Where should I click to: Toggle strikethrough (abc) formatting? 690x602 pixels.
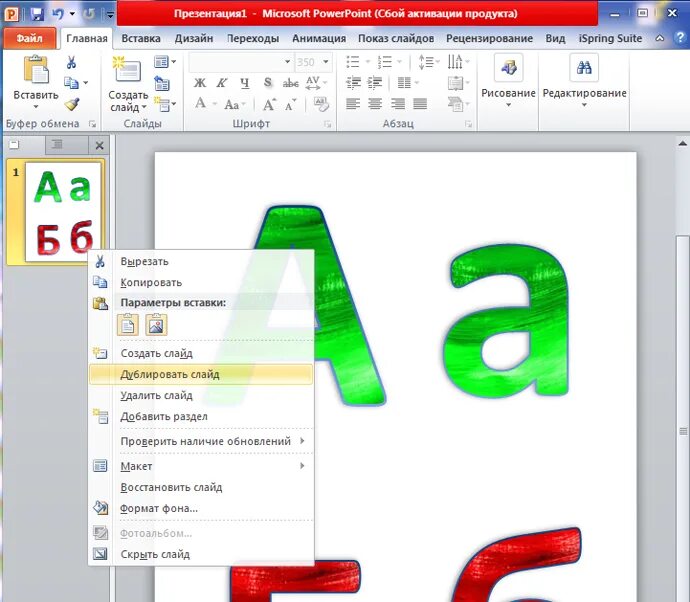point(290,83)
